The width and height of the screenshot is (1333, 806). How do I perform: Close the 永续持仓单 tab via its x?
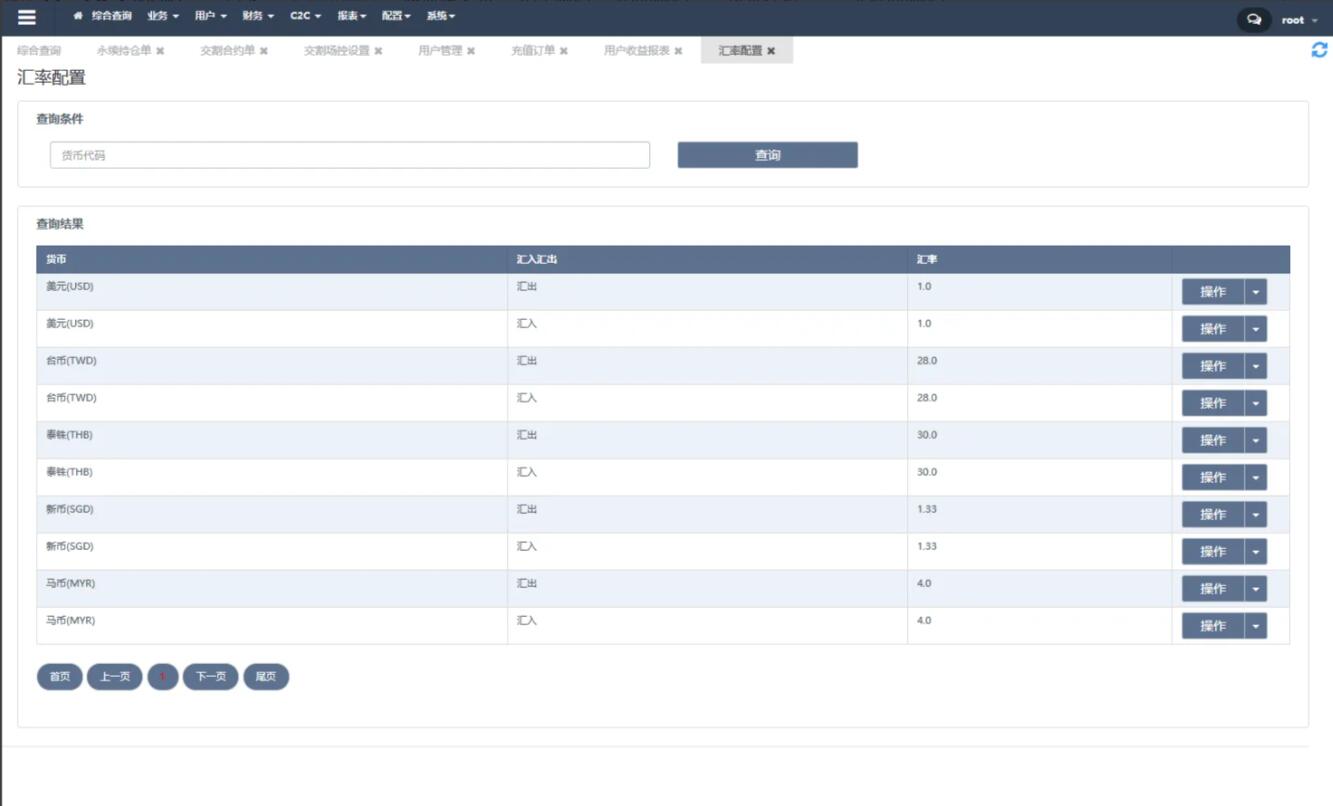click(160, 51)
